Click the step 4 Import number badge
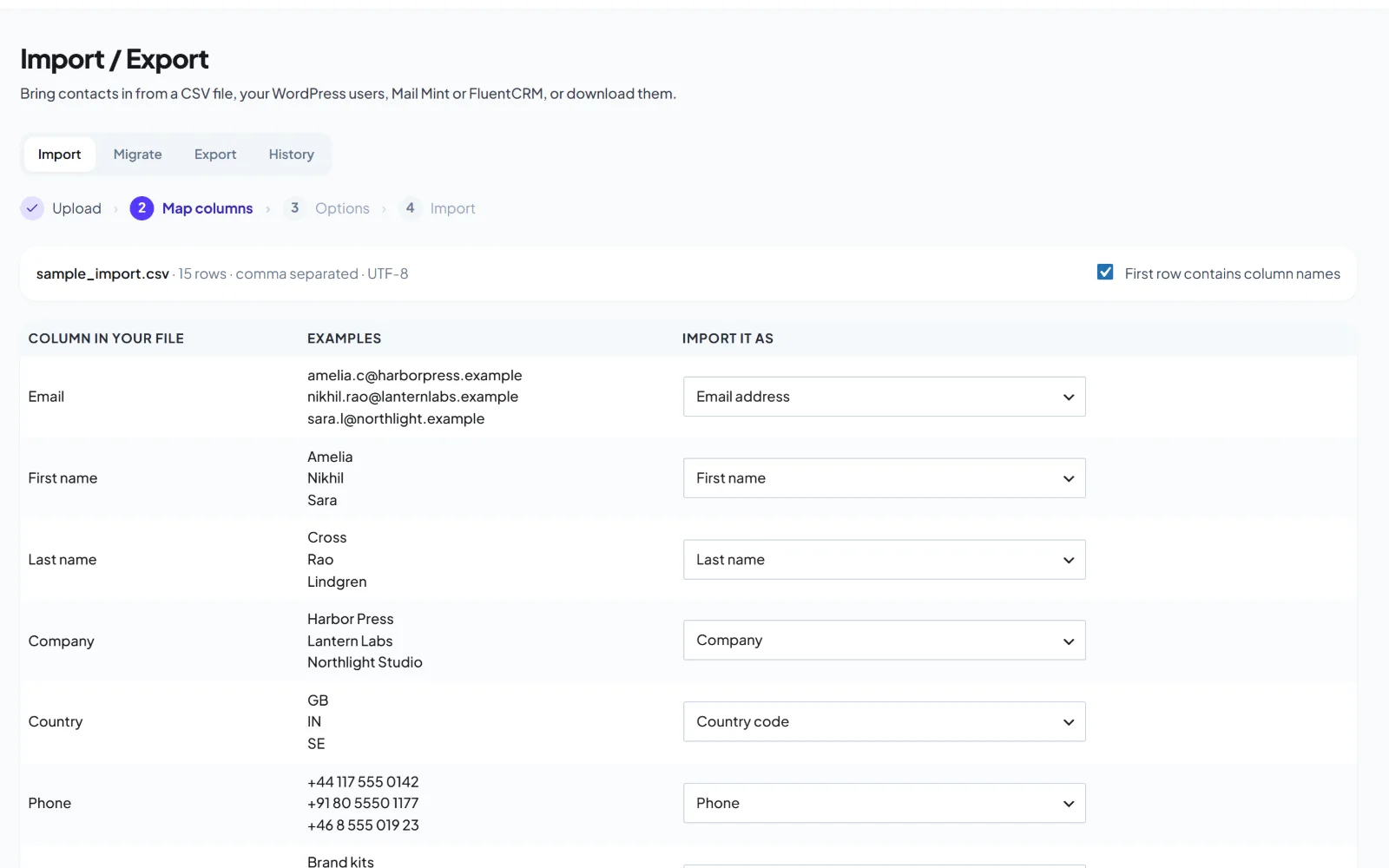The height and width of the screenshot is (868, 1389). pos(410,208)
